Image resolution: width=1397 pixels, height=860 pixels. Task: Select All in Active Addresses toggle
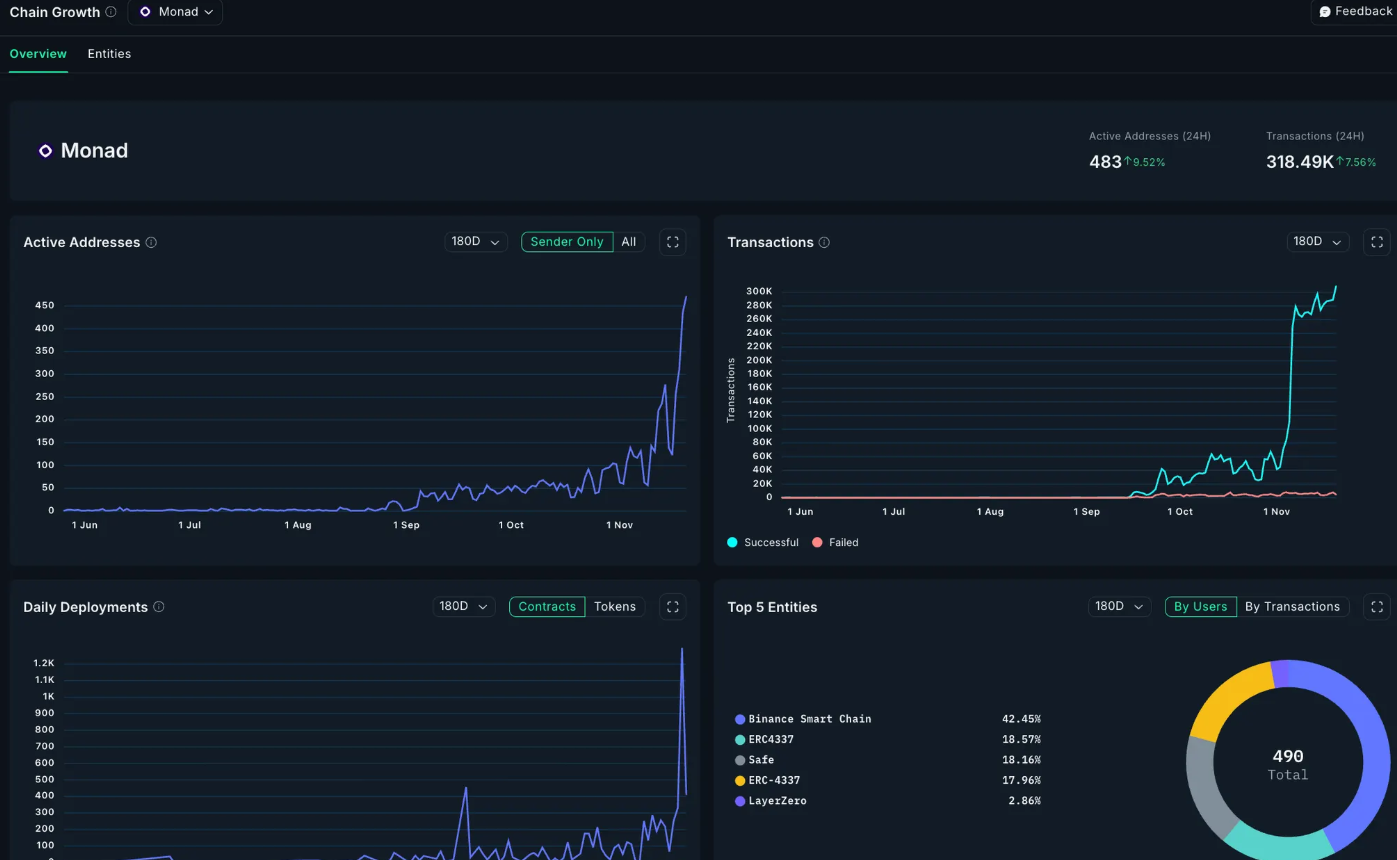coord(629,242)
